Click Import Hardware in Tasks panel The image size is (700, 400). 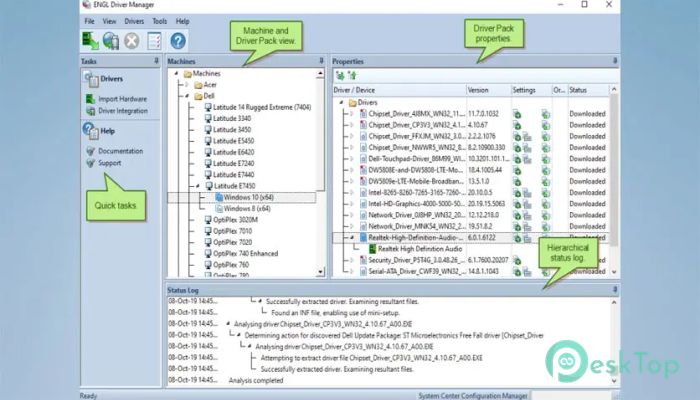coord(122,99)
